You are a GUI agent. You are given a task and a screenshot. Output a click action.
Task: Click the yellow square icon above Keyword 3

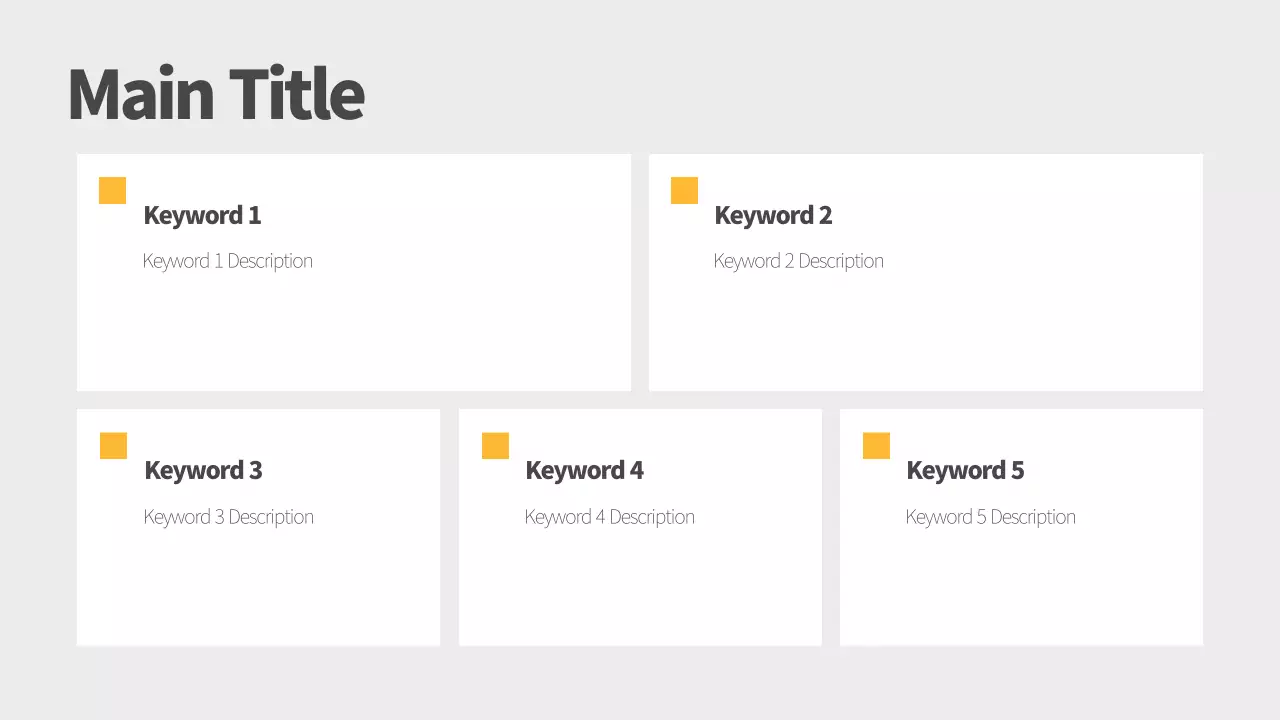(x=113, y=445)
